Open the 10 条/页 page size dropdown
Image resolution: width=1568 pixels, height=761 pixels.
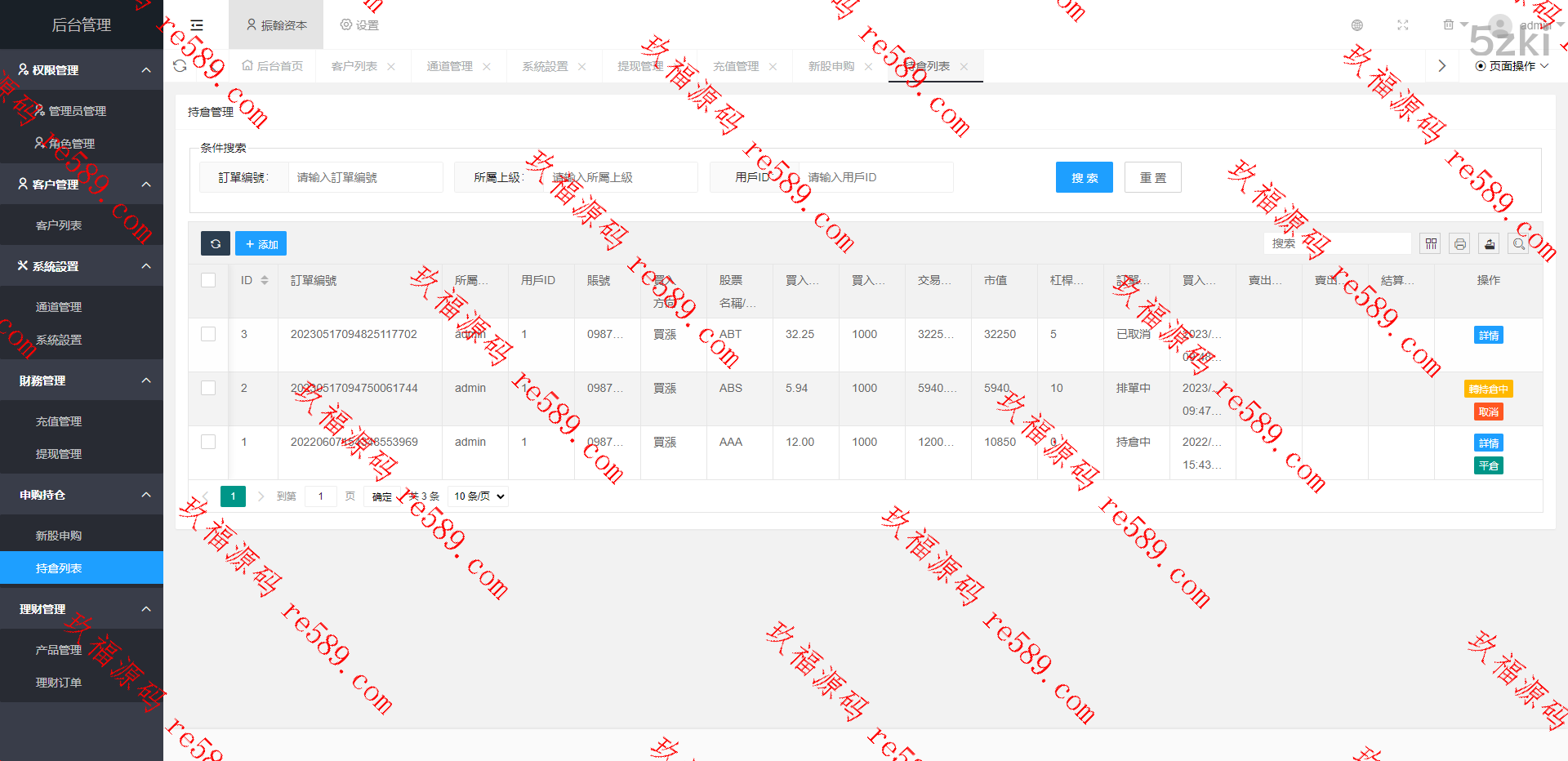point(479,496)
